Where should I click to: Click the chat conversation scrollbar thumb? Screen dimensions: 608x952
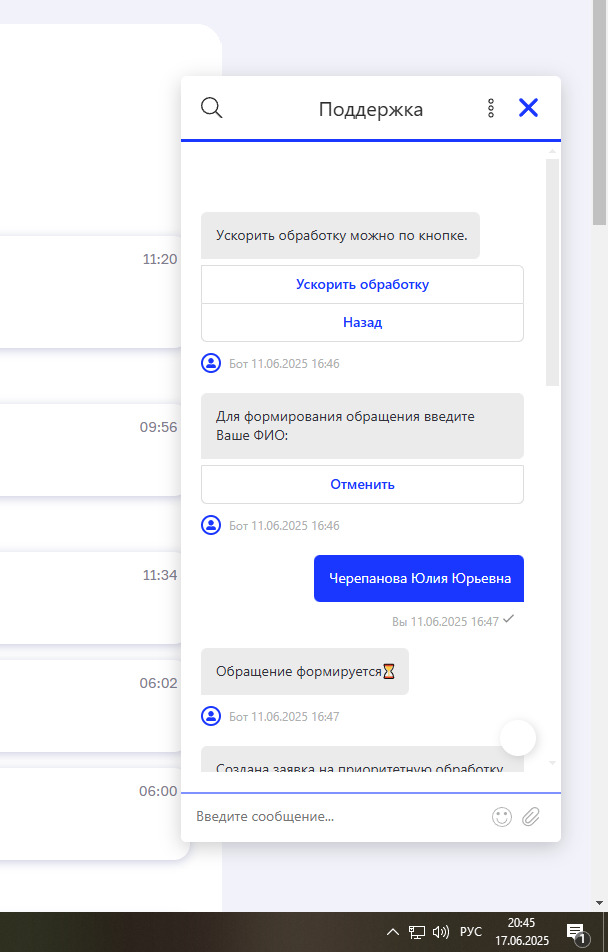pos(553,270)
